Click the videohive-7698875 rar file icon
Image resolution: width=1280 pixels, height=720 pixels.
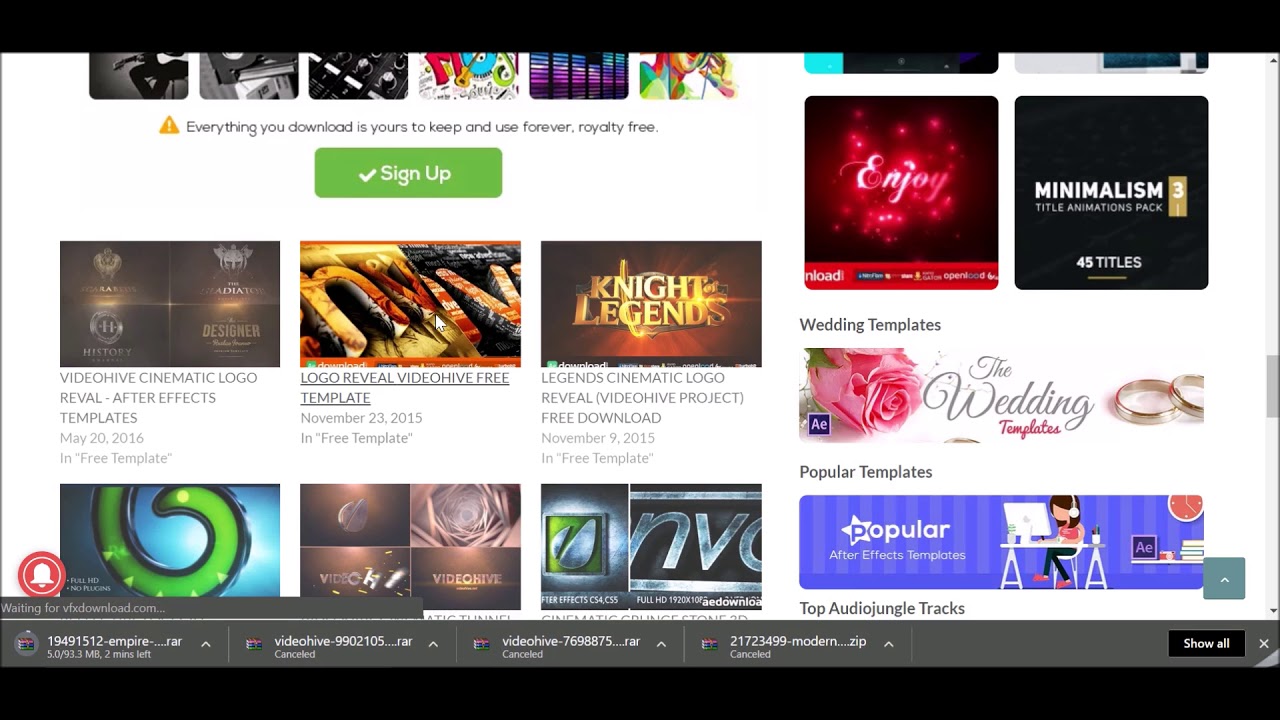(x=482, y=645)
